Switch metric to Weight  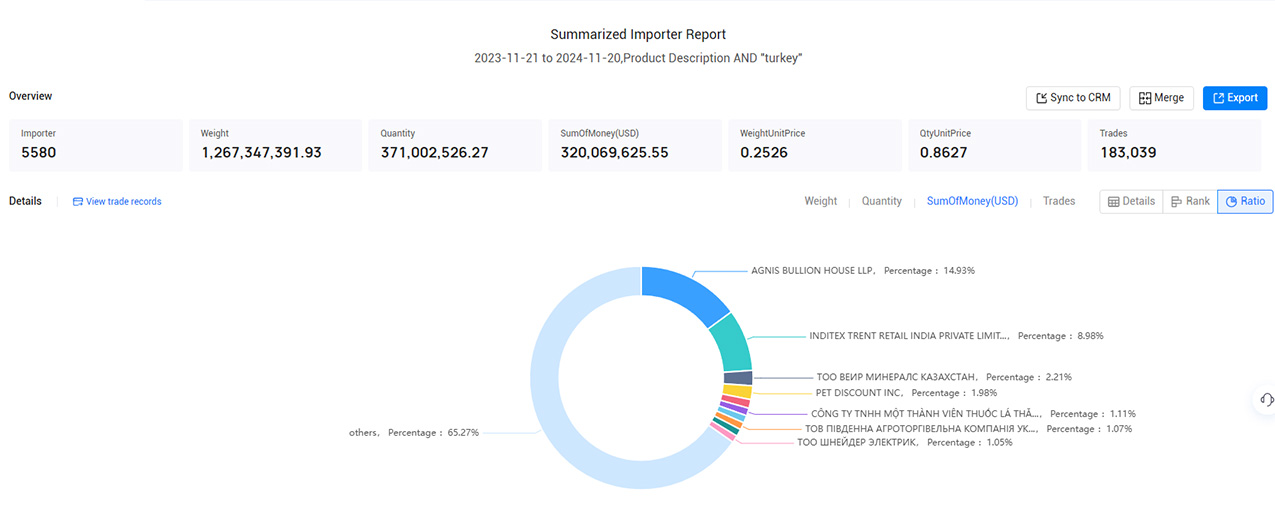point(821,201)
